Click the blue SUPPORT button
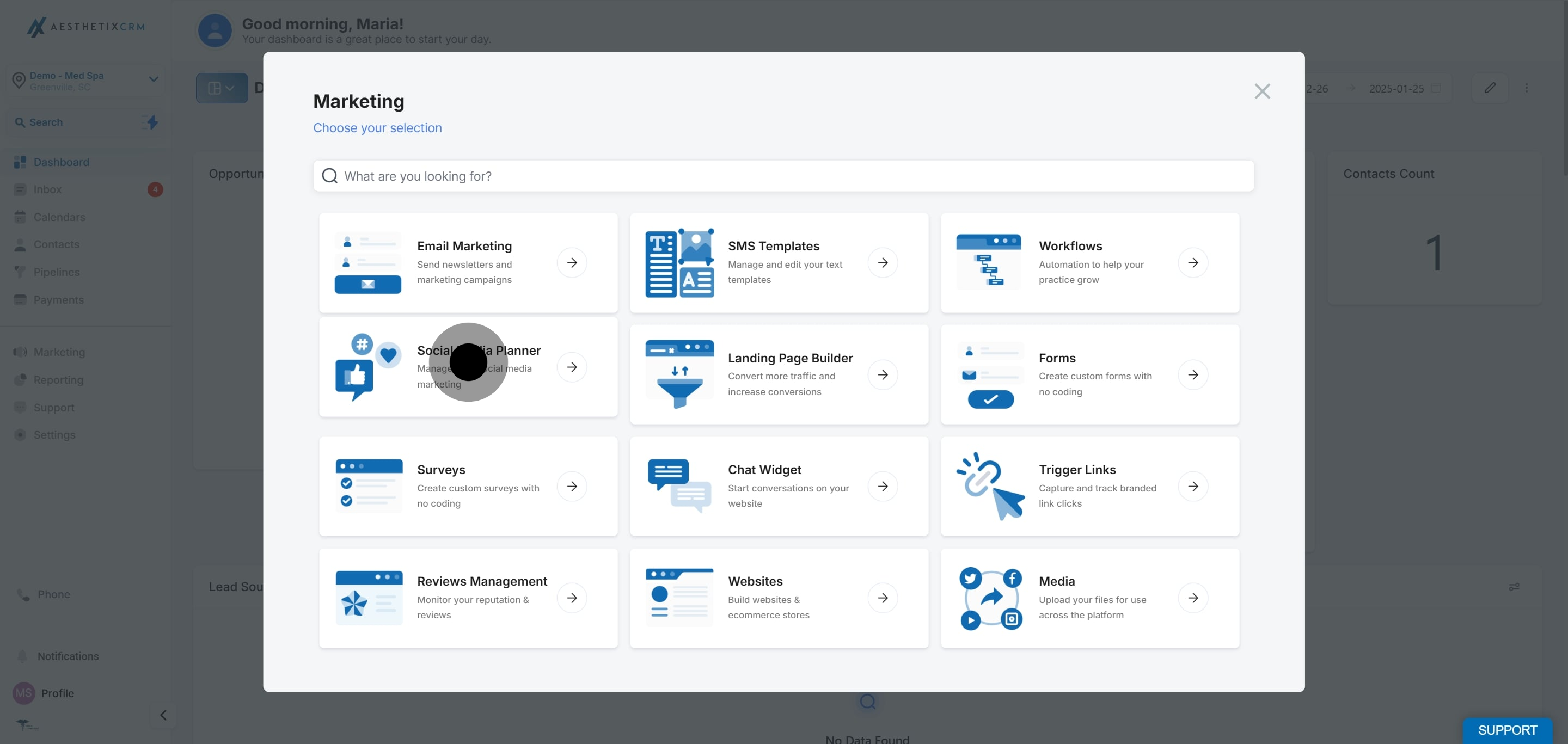Image resolution: width=1568 pixels, height=744 pixels. click(x=1506, y=730)
